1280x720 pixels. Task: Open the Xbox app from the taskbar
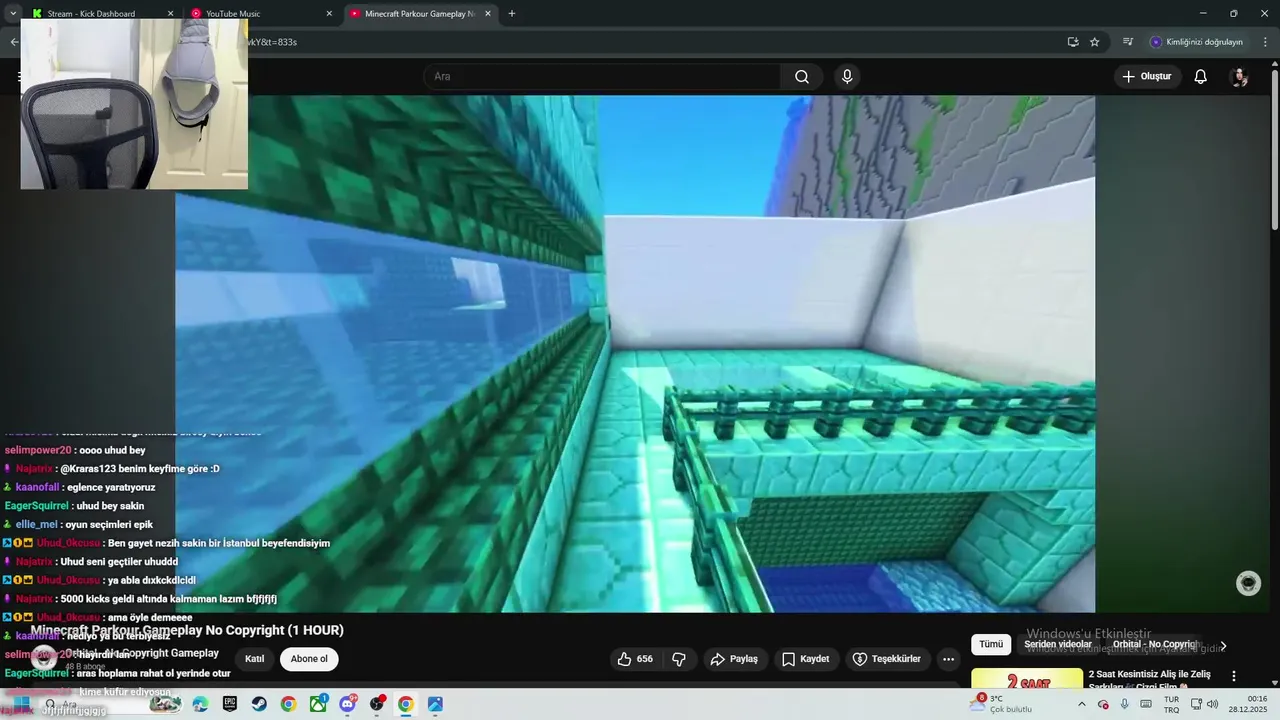click(x=318, y=704)
